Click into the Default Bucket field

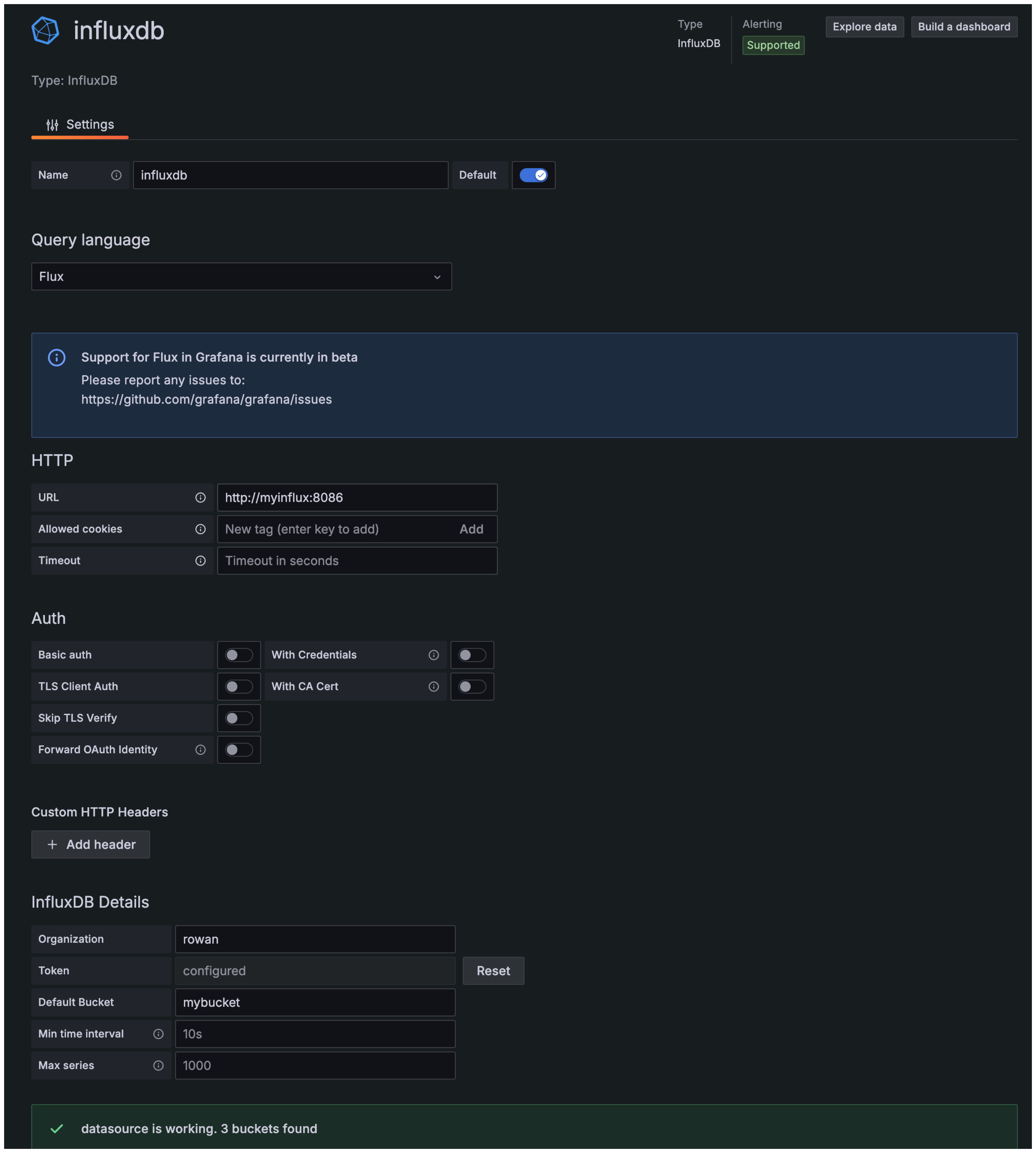[315, 1003]
